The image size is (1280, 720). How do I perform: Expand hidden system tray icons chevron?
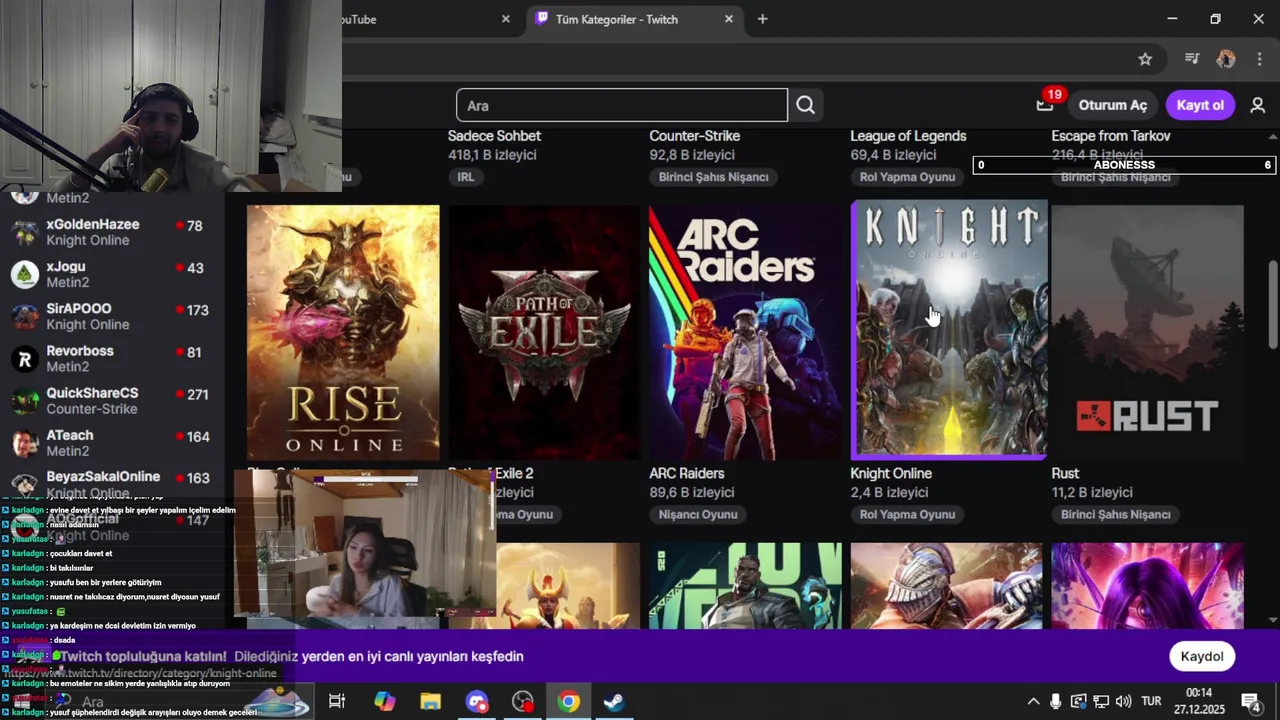coord(1033,701)
